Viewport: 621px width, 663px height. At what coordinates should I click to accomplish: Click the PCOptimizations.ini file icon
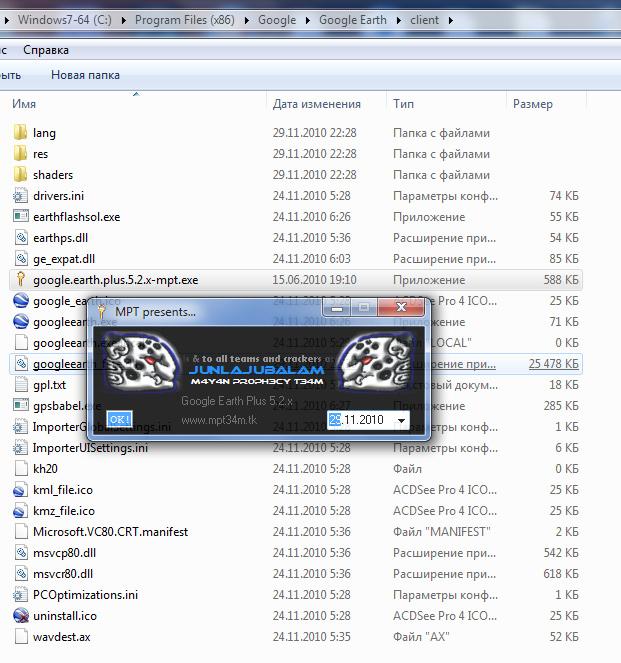click(20, 595)
